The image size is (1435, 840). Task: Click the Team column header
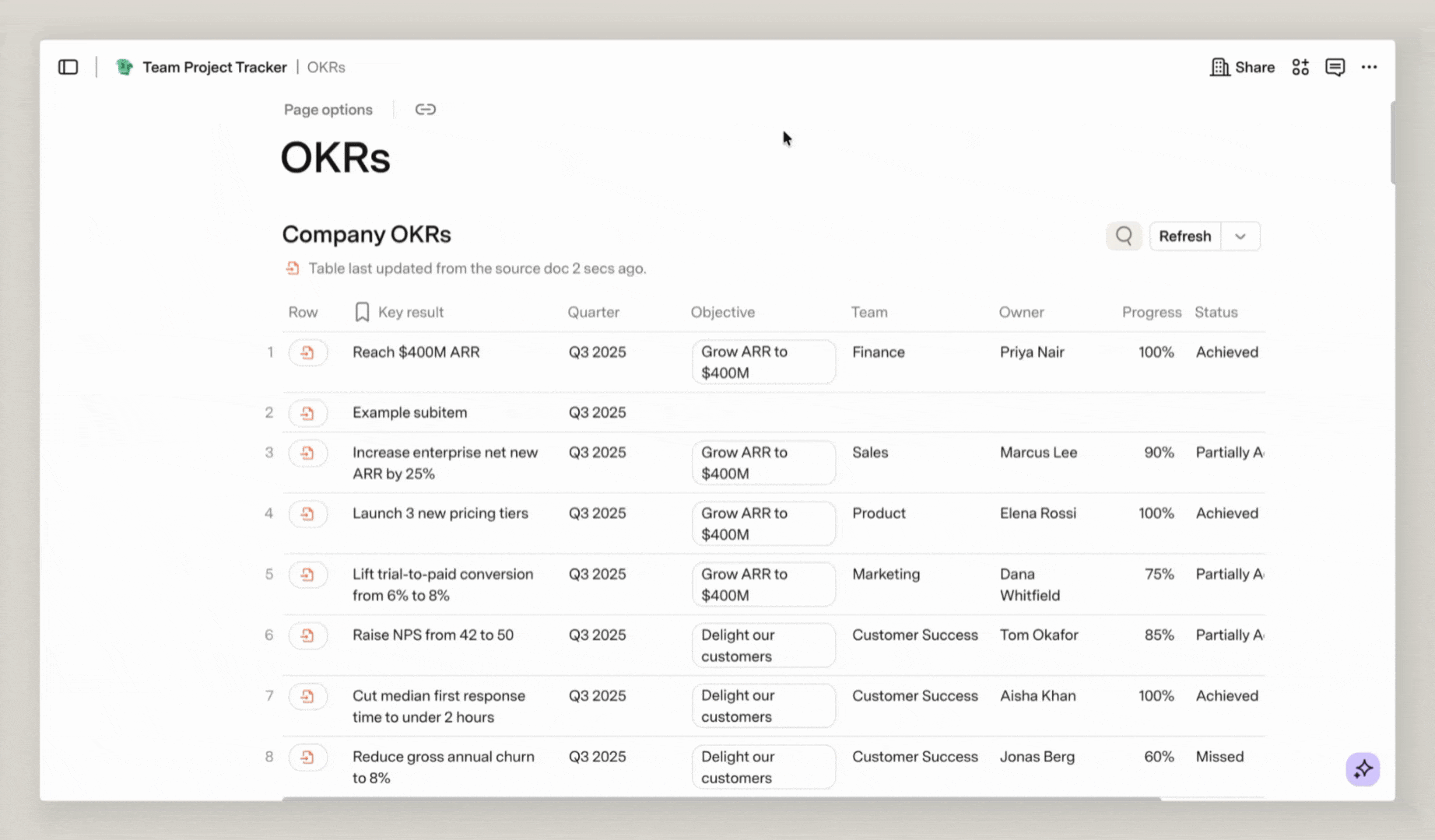coord(868,312)
